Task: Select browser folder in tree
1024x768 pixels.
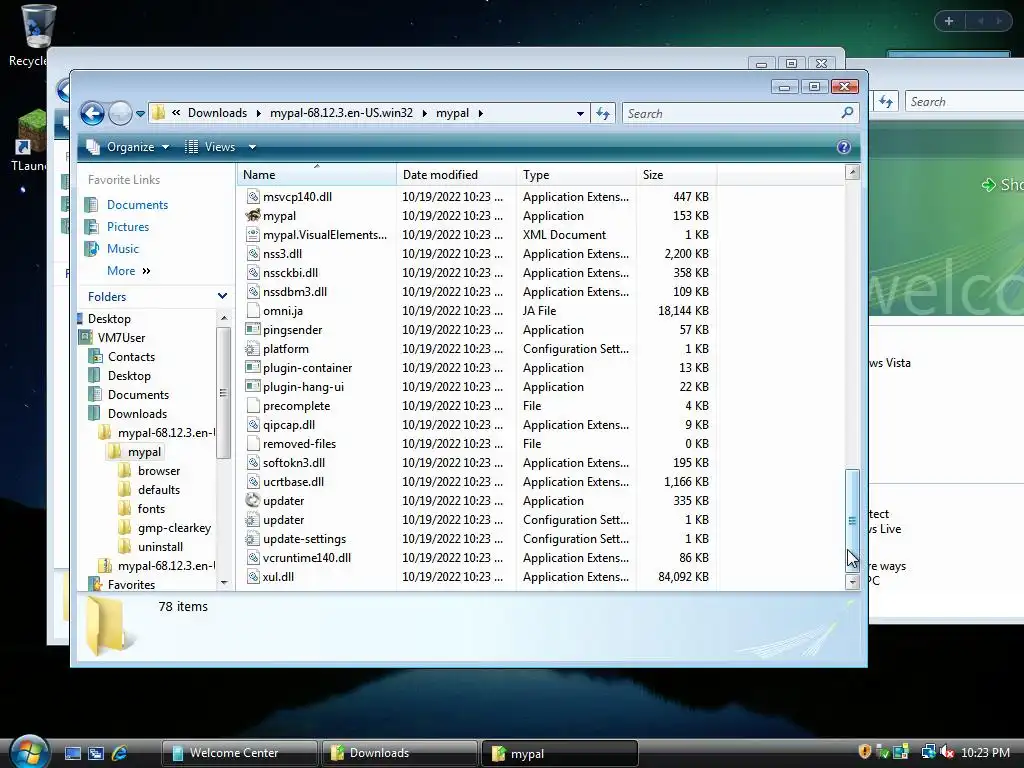Action: tap(159, 471)
